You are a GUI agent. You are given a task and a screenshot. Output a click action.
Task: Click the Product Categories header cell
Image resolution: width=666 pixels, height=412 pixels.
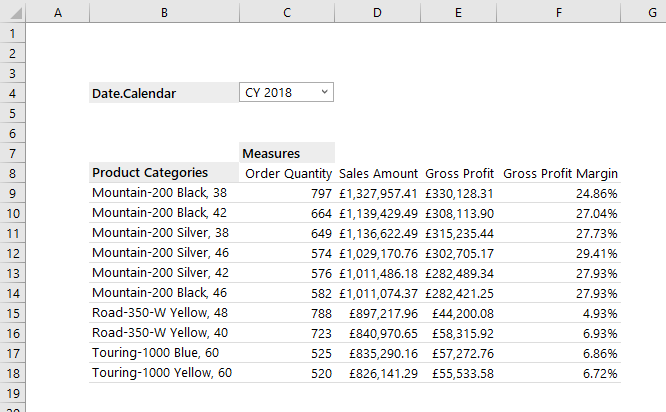click(x=150, y=172)
